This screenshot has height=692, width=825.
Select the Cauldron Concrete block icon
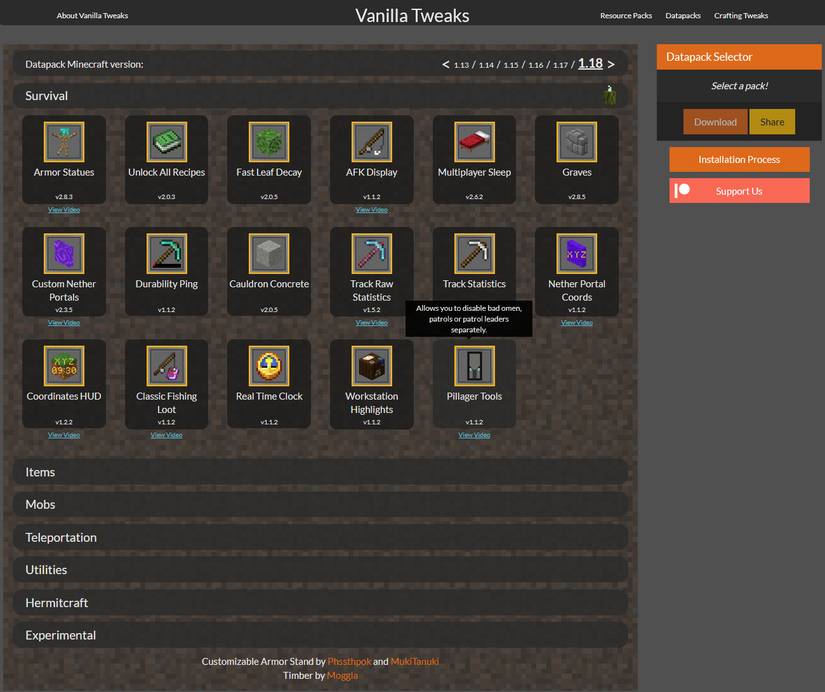tap(268, 253)
